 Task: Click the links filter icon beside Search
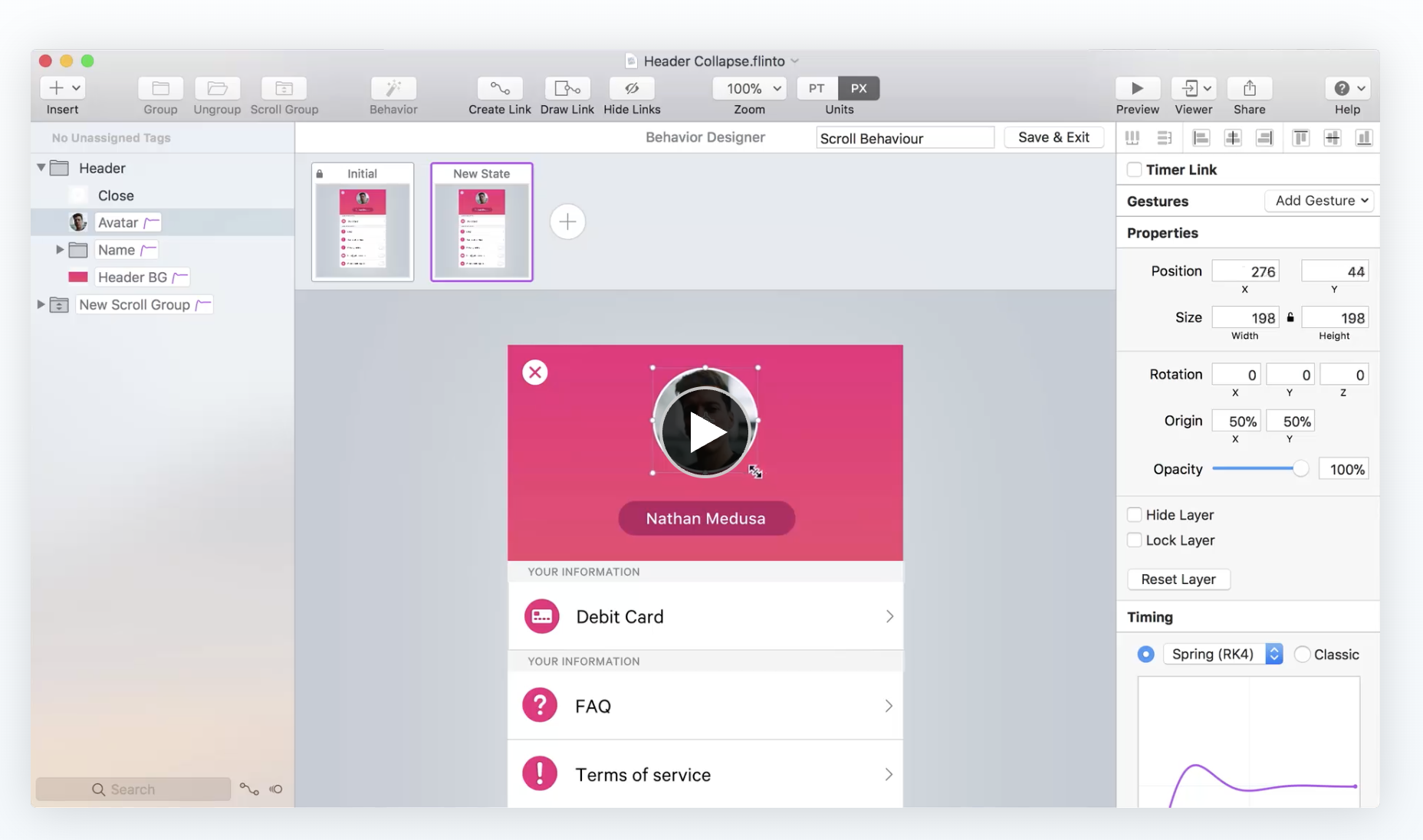pos(249,789)
